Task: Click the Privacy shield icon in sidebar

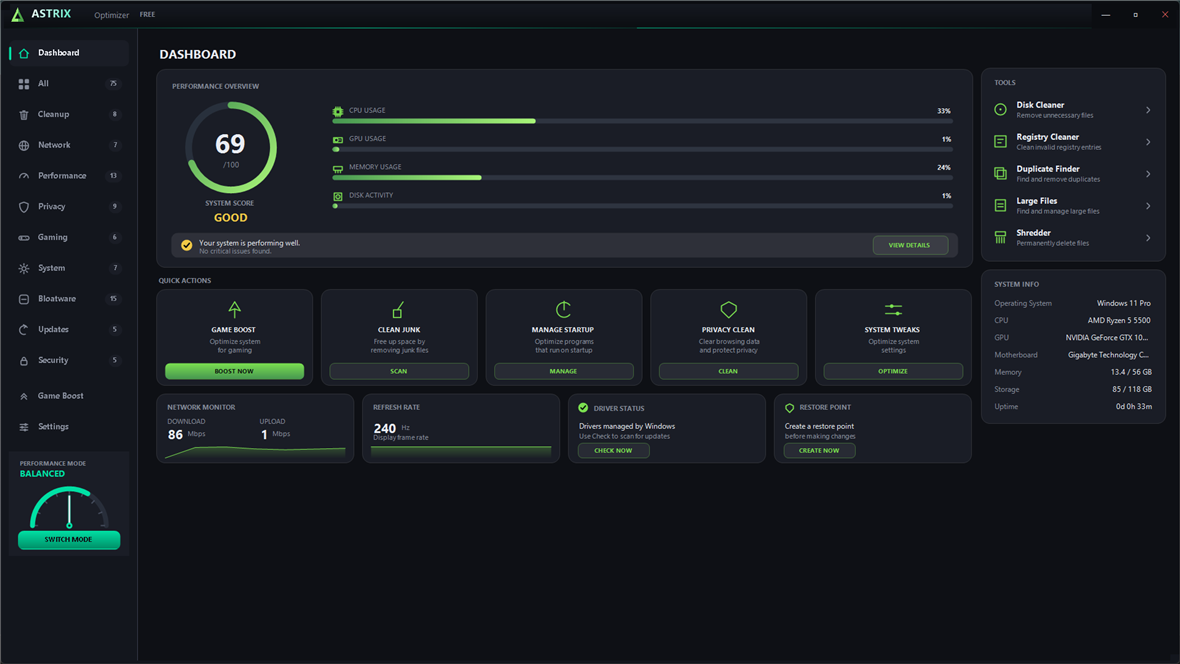Action: (x=24, y=207)
